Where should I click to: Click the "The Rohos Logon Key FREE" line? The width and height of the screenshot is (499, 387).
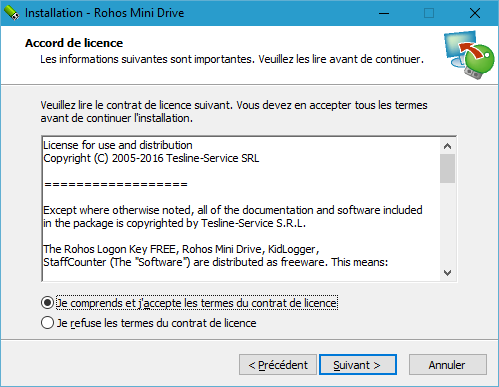point(181,249)
